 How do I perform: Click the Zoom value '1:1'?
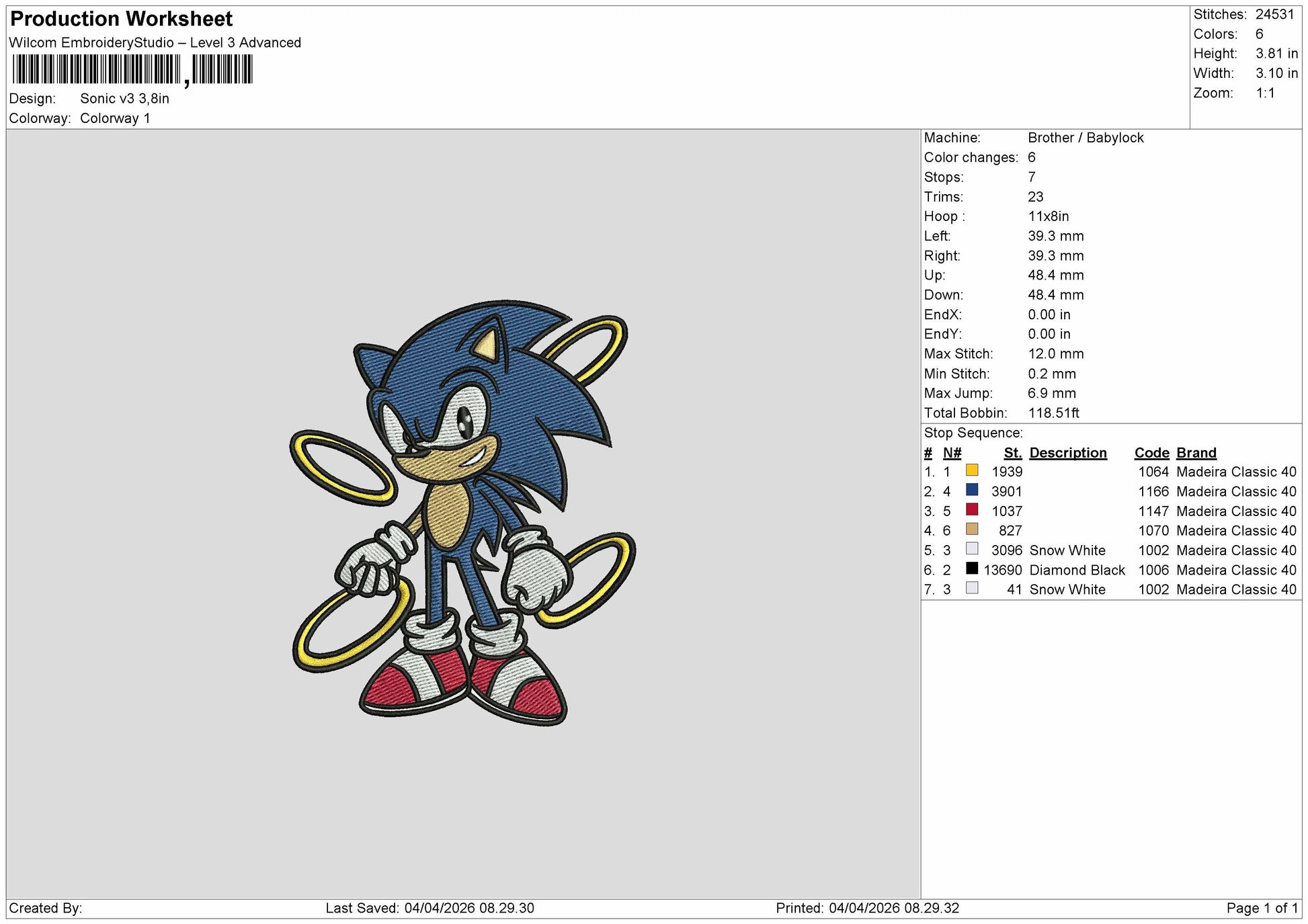[1266, 93]
